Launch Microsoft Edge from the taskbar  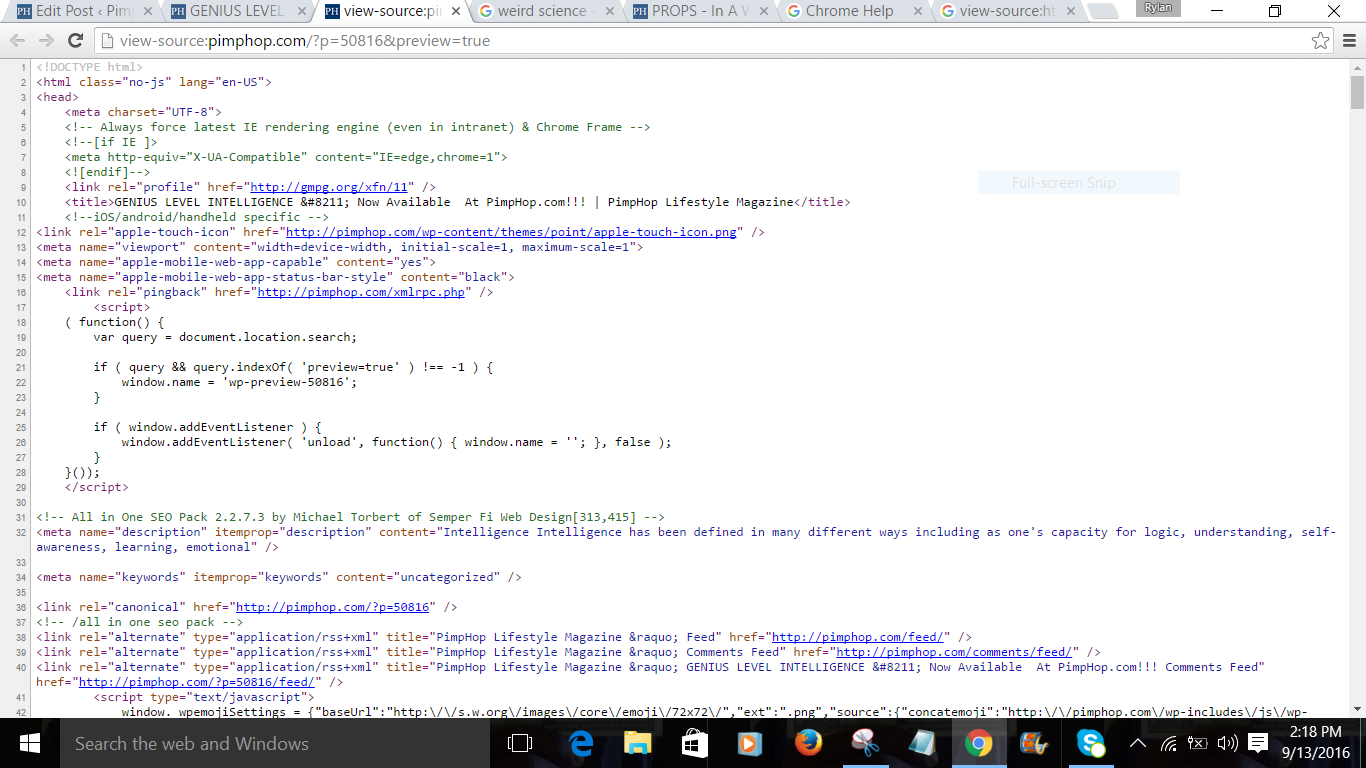(581, 743)
